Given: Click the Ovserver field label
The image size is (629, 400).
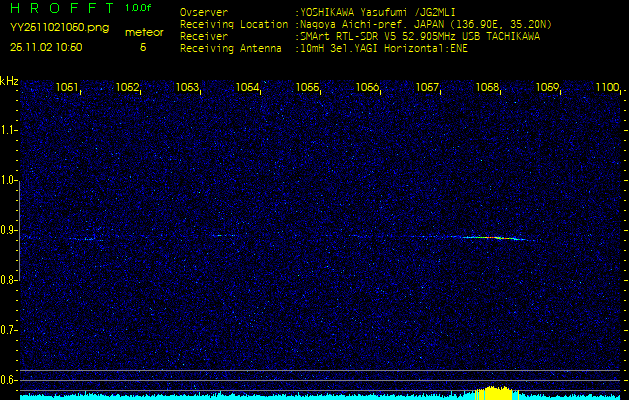Looking at the screenshot, I should coord(204,12).
